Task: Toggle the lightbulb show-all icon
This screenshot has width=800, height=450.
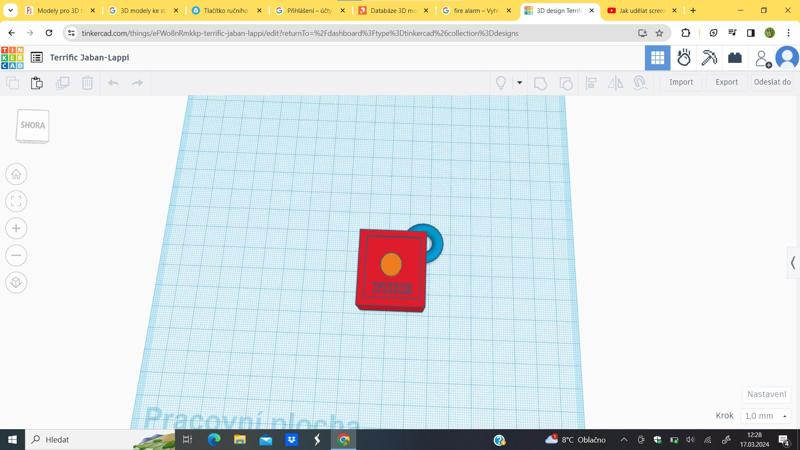Action: pyautogui.click(x=501, y=83)
